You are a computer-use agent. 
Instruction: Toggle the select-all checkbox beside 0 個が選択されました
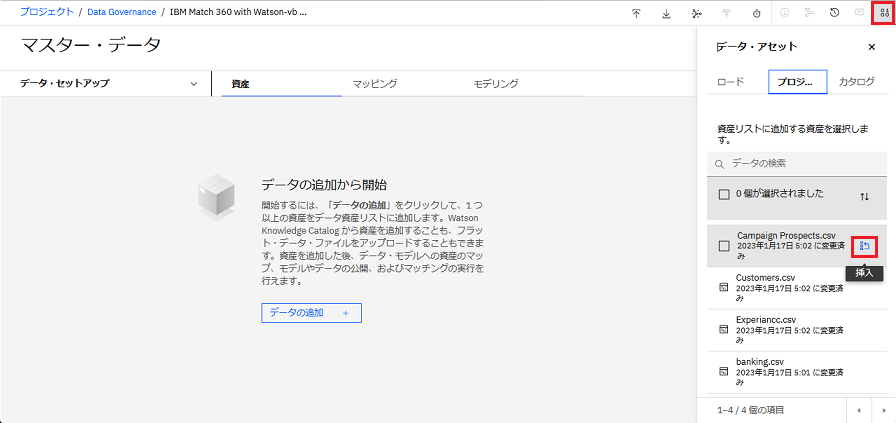coord(724,194)
